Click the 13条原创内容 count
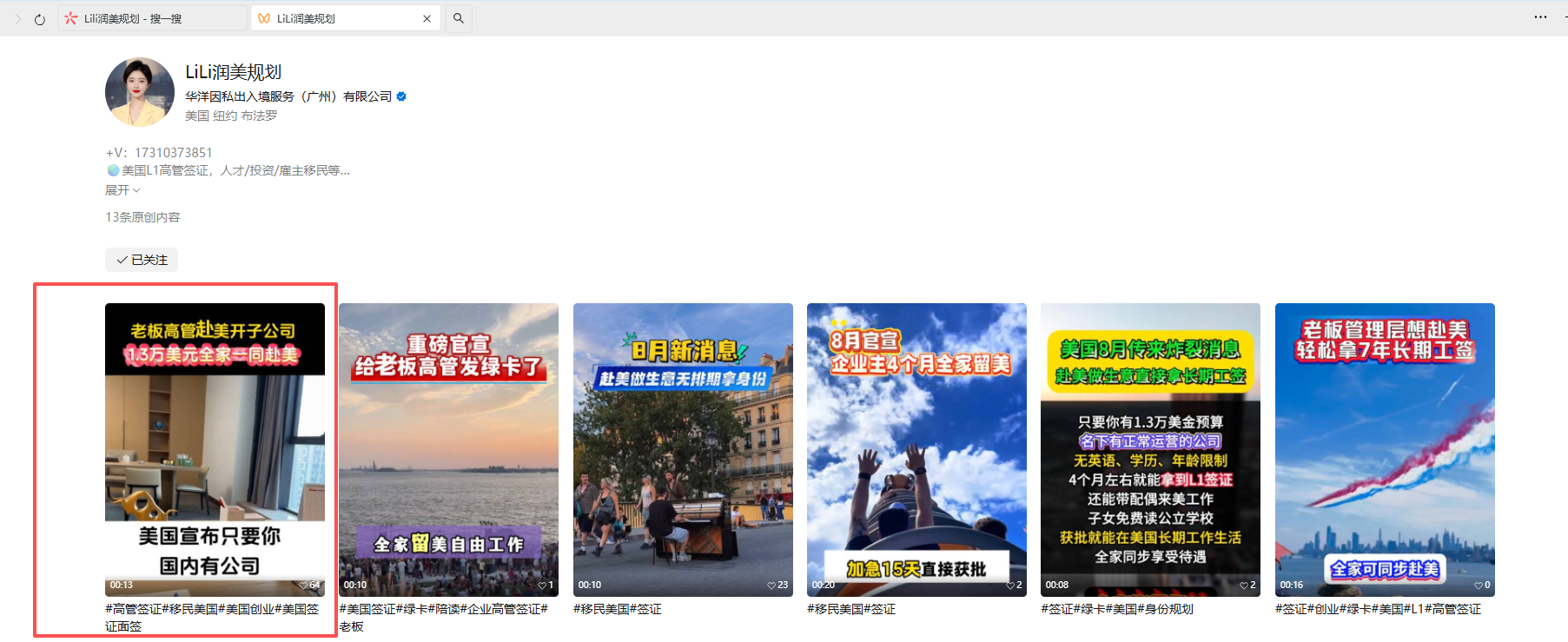This screenshot has width=1568, height=642. [x=142, y=217]
